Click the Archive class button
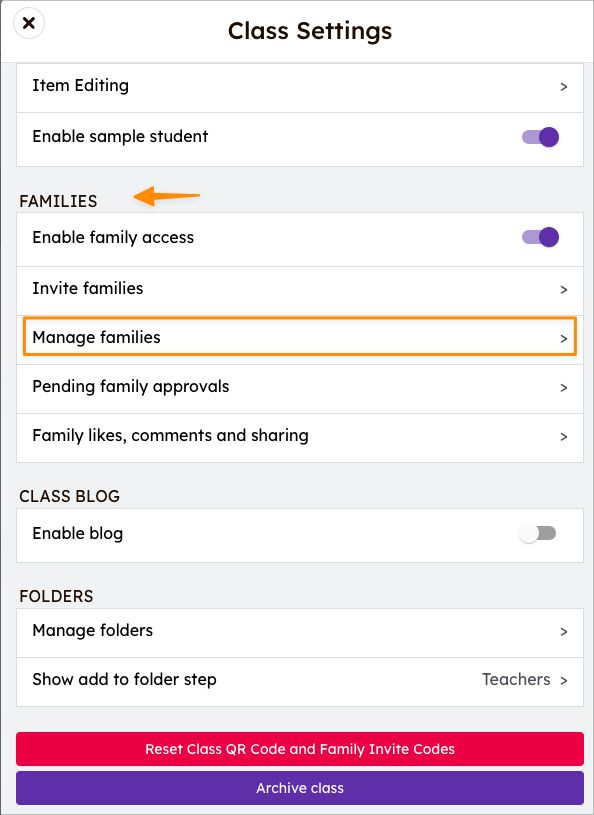 (x=300, y=788)
